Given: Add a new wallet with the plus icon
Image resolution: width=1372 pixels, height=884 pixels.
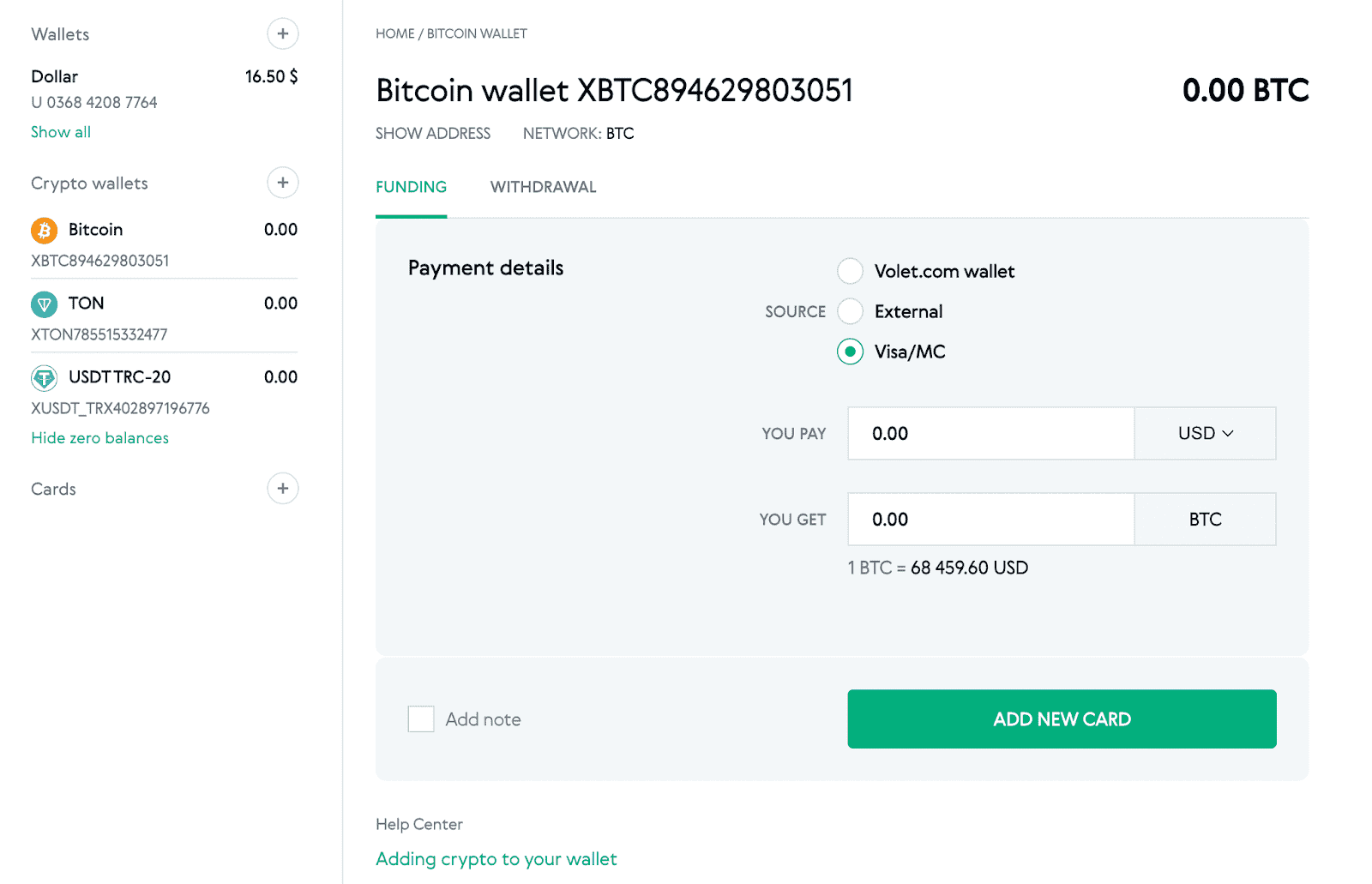Looking at the screenshot, I should (x=282, y=33).
